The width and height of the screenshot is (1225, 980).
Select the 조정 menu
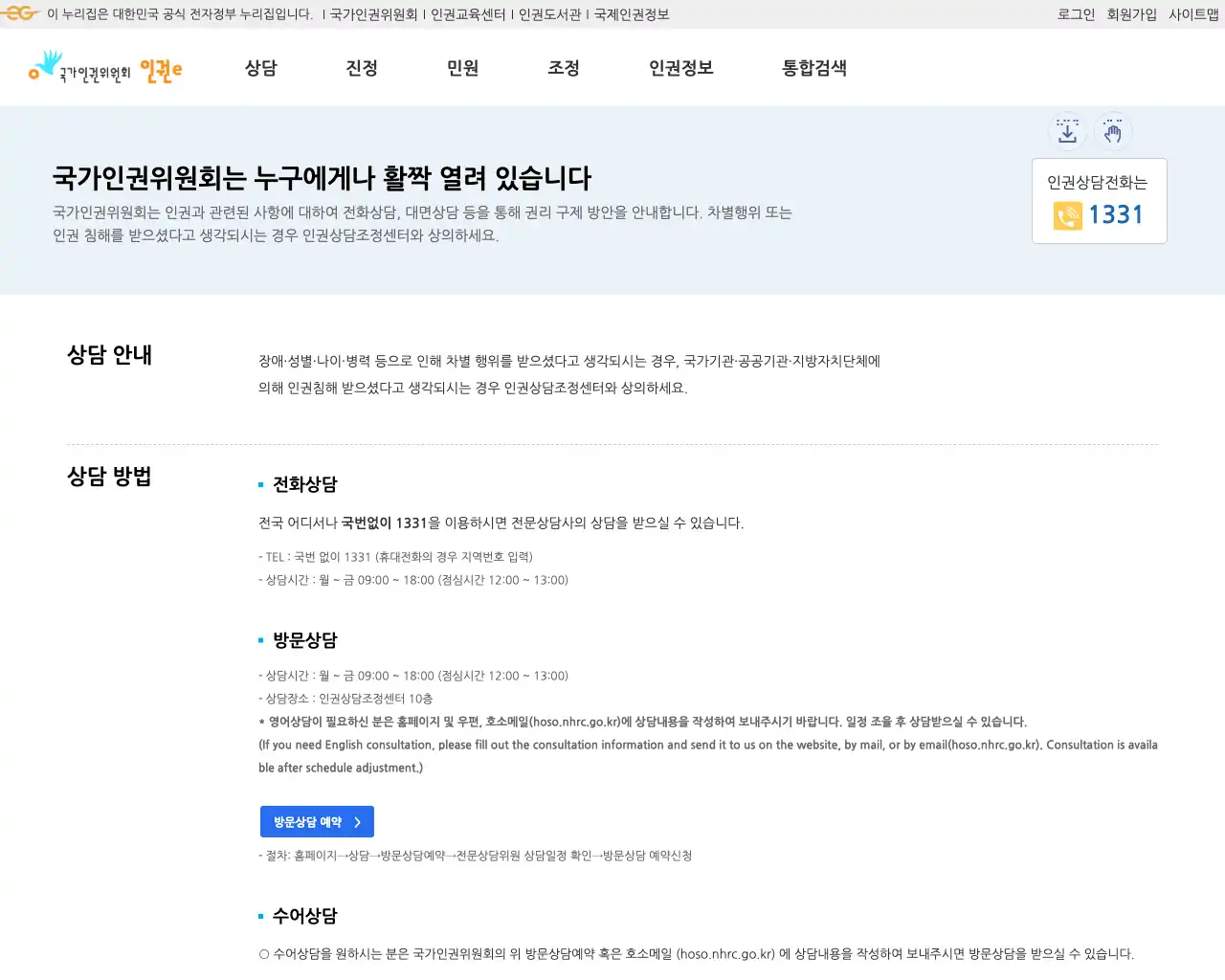[564, 68]
